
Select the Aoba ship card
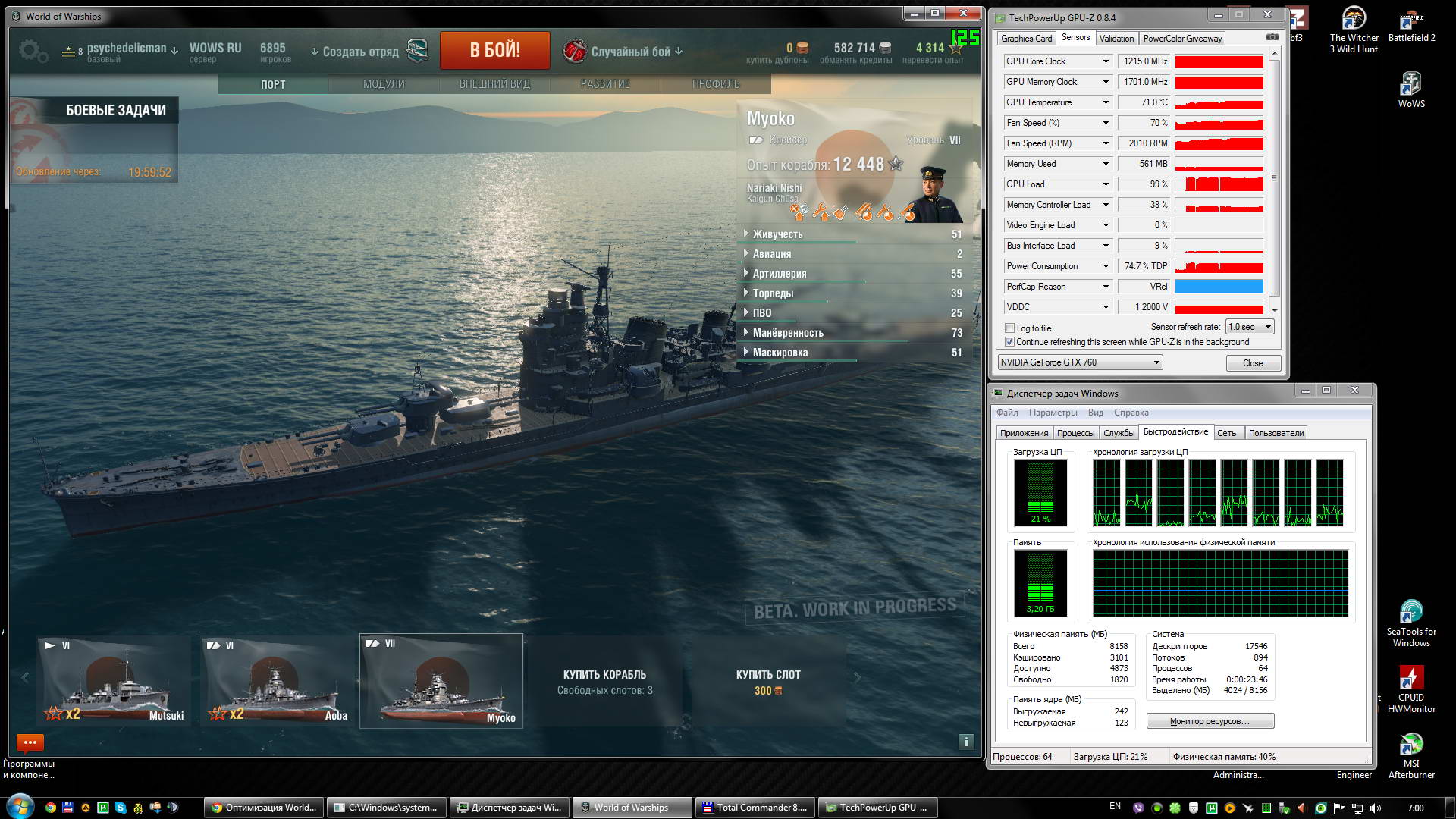[x=278, y=681]
